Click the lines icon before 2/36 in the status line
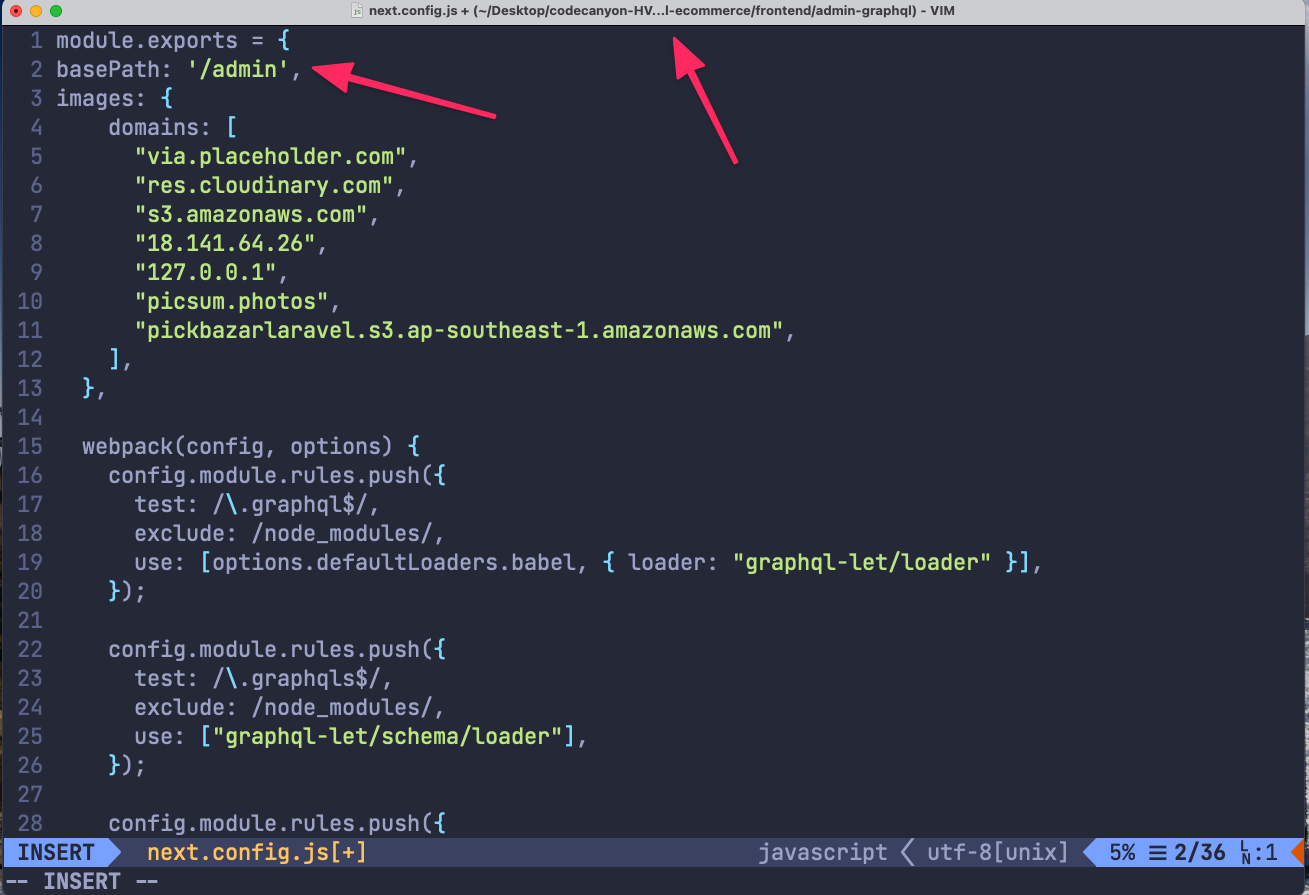 1158,853
